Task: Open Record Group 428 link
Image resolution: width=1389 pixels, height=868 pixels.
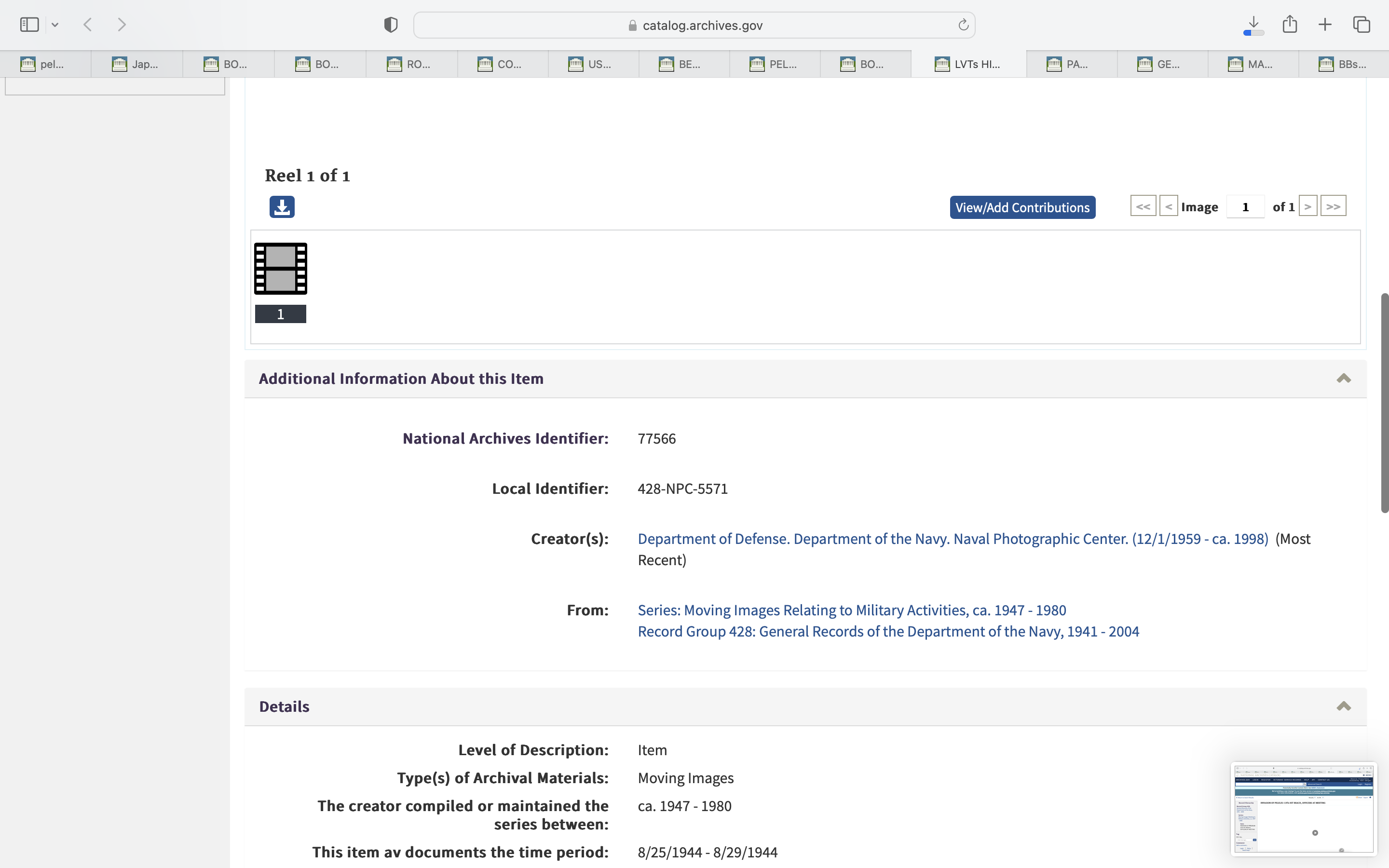Action: (888, 632)
